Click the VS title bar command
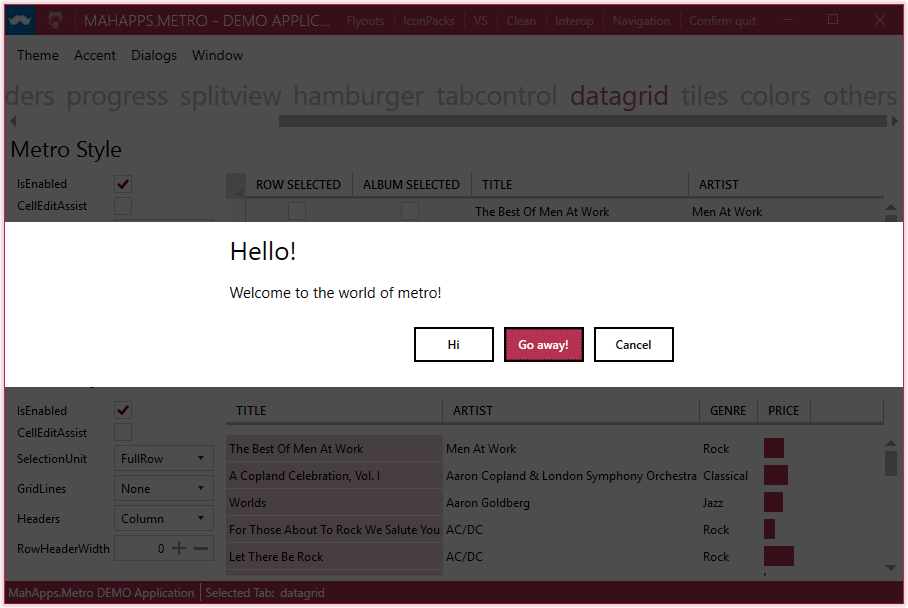This screenshot has height=608, width=908. (481, 21)
